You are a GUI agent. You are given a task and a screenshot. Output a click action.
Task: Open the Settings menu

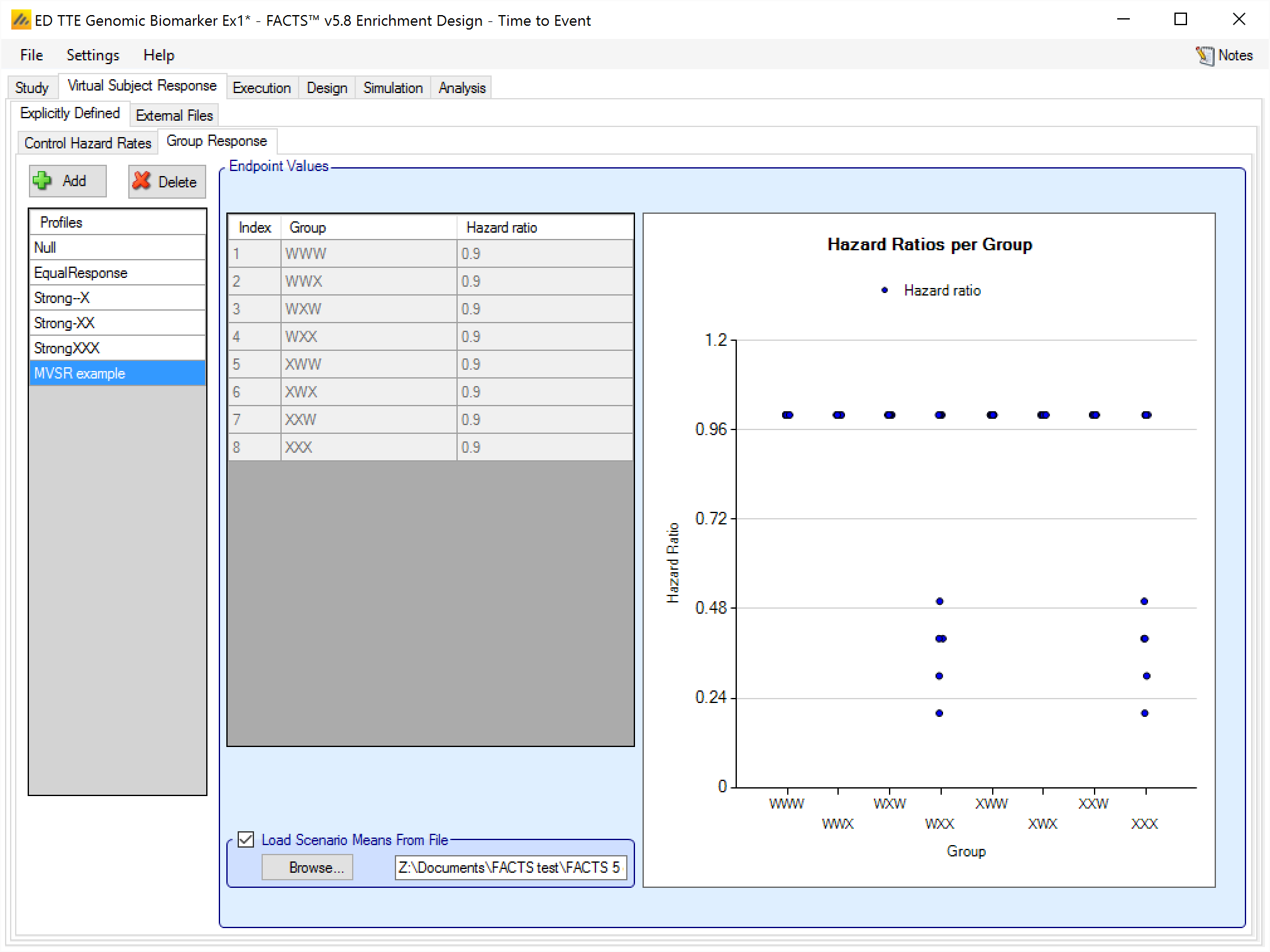(x=92, y=55)
